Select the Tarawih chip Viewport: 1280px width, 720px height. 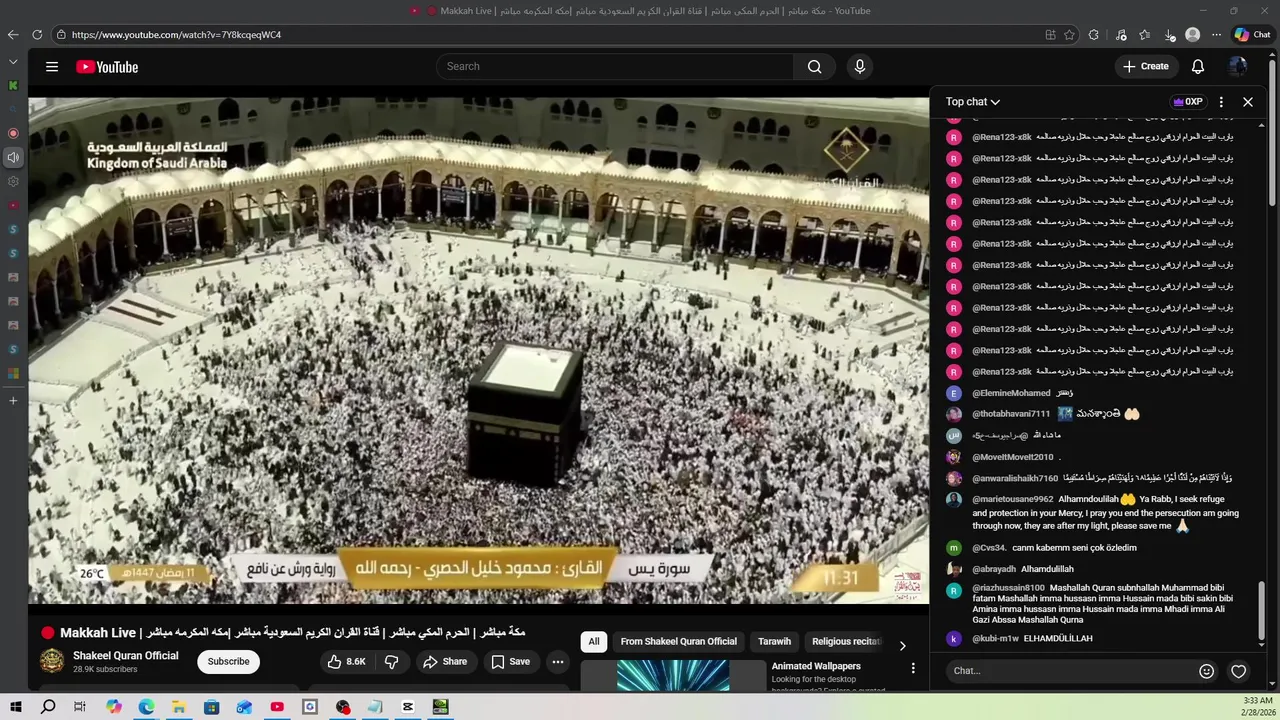click(x=774, y=642)
